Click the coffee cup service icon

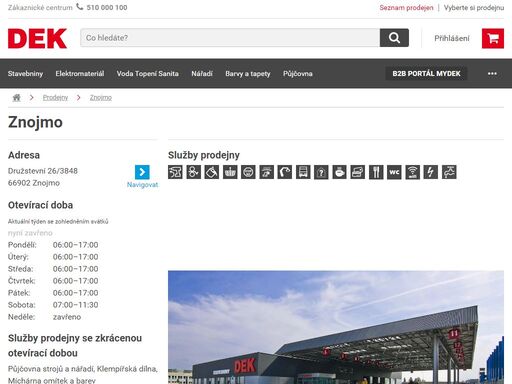(x=339, y=172)
